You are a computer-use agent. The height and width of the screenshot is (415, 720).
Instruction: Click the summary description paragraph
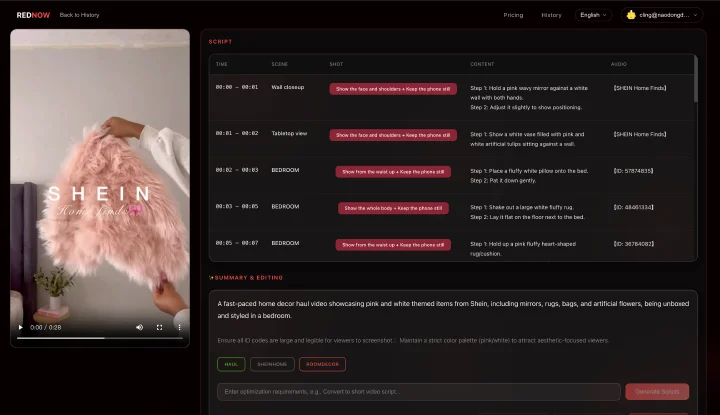pyautogui.click(x=453, y=309)
